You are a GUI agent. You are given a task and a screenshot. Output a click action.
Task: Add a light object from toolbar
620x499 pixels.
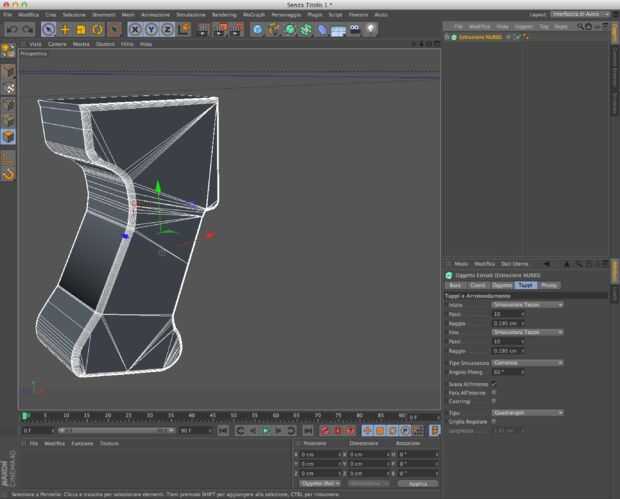[x=371, y=30]
